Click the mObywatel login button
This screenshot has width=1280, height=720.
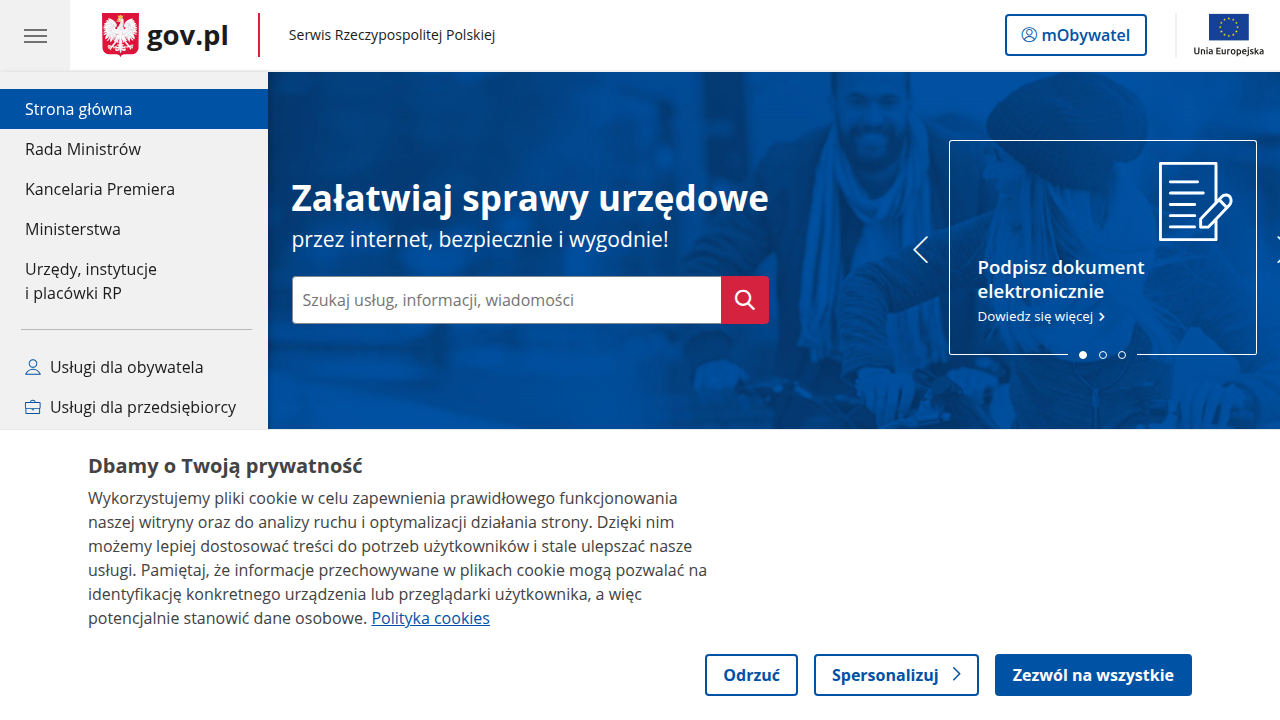point(1076,35)
